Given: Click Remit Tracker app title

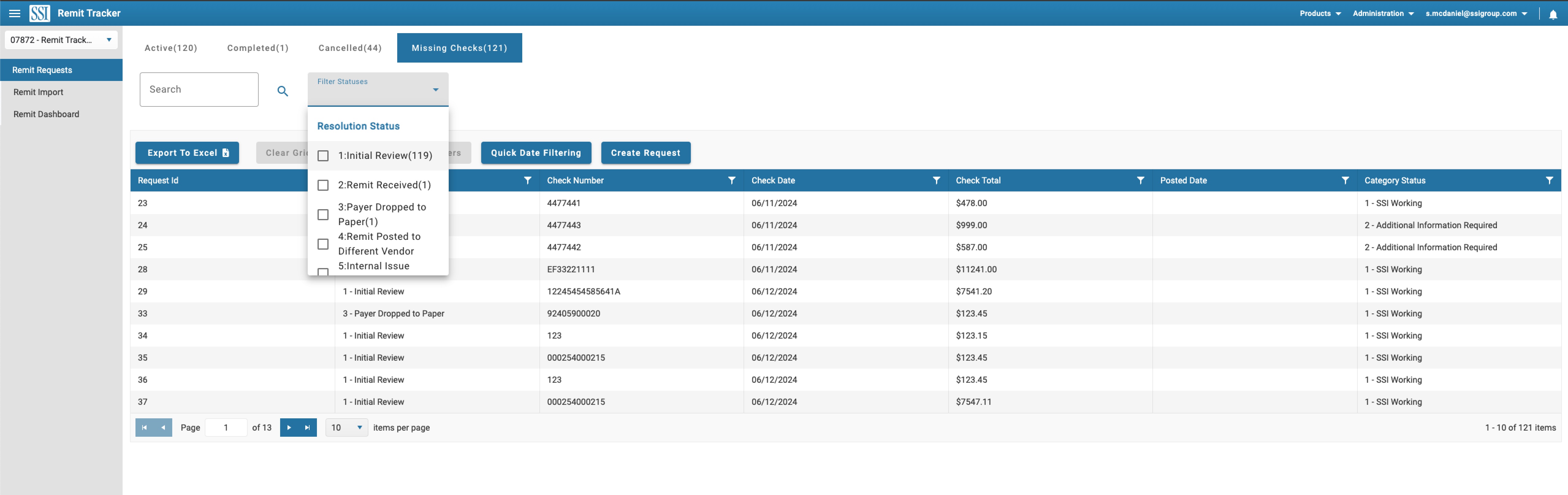Looking at the screenshot, I should click(x=89, y=13).
